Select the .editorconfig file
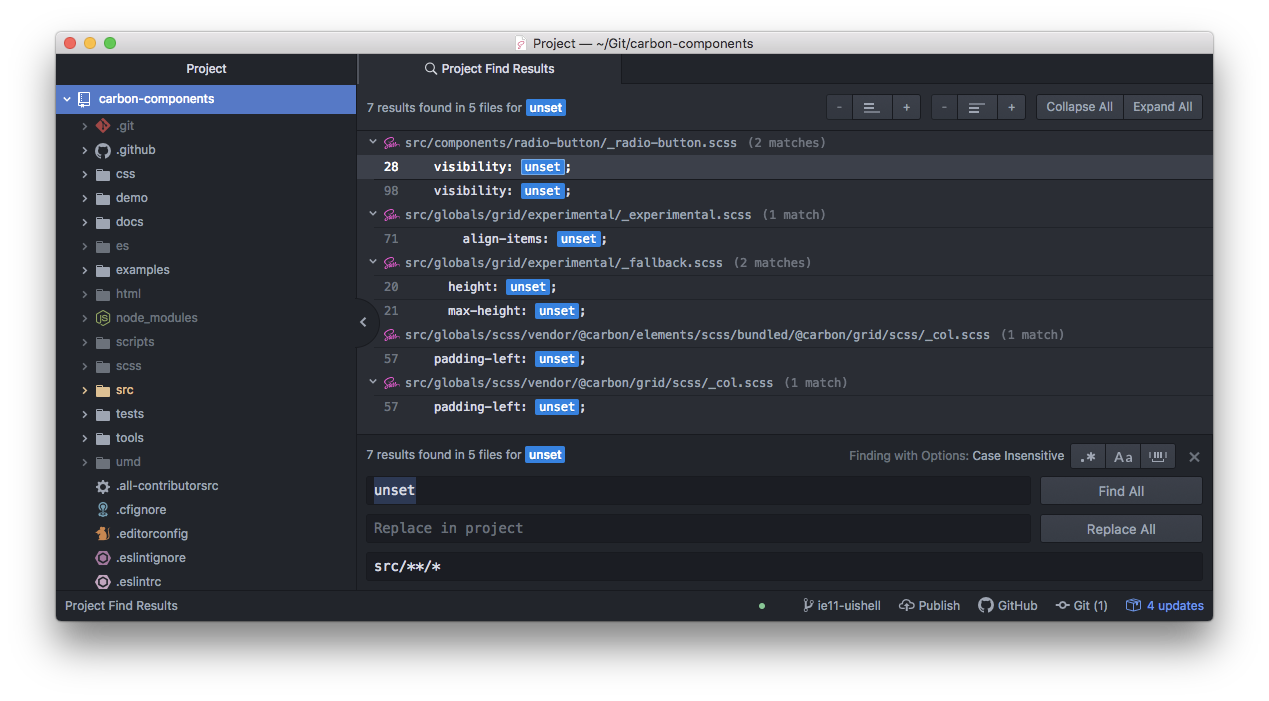 coord(206,534)
